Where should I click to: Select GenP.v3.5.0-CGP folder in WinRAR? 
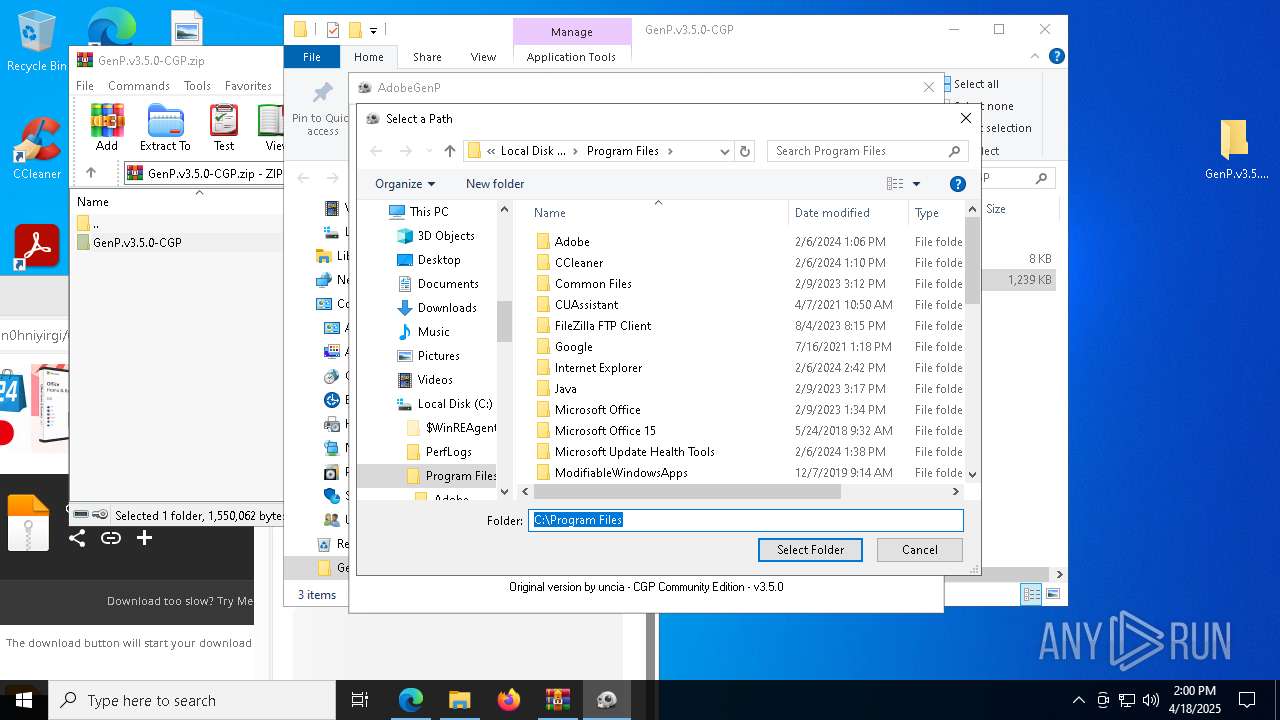click(137, 243)
